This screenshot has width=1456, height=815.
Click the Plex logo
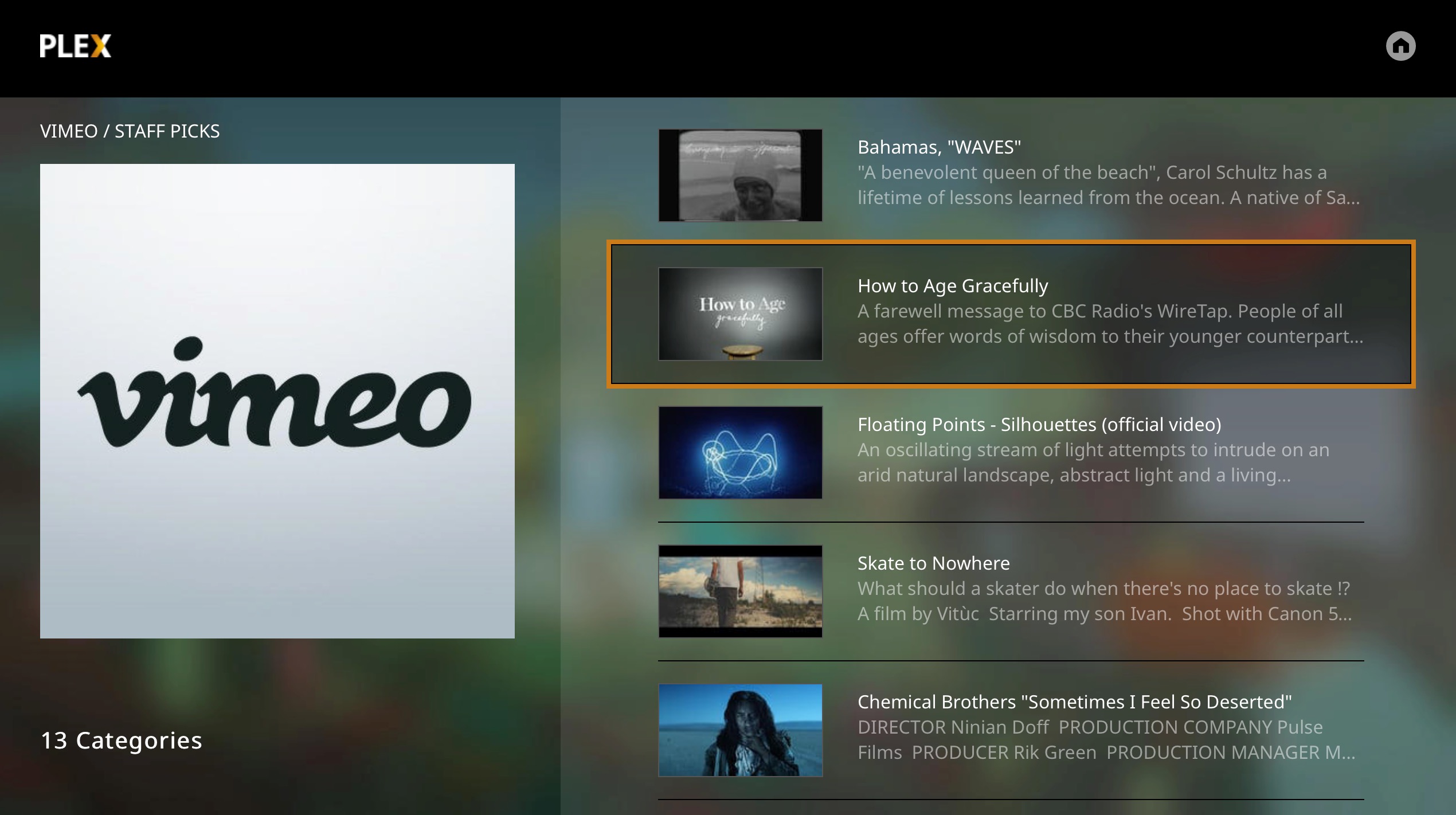[x=75, y=46]
